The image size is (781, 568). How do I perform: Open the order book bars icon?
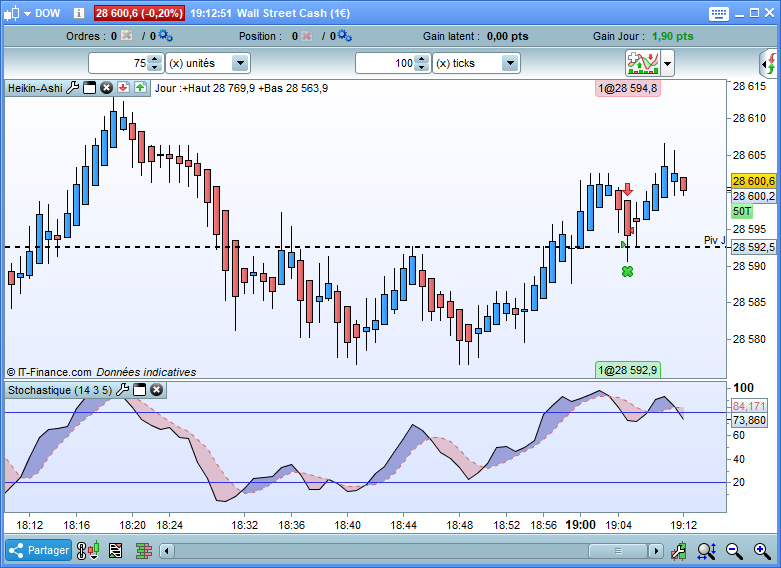coord(143,551)
